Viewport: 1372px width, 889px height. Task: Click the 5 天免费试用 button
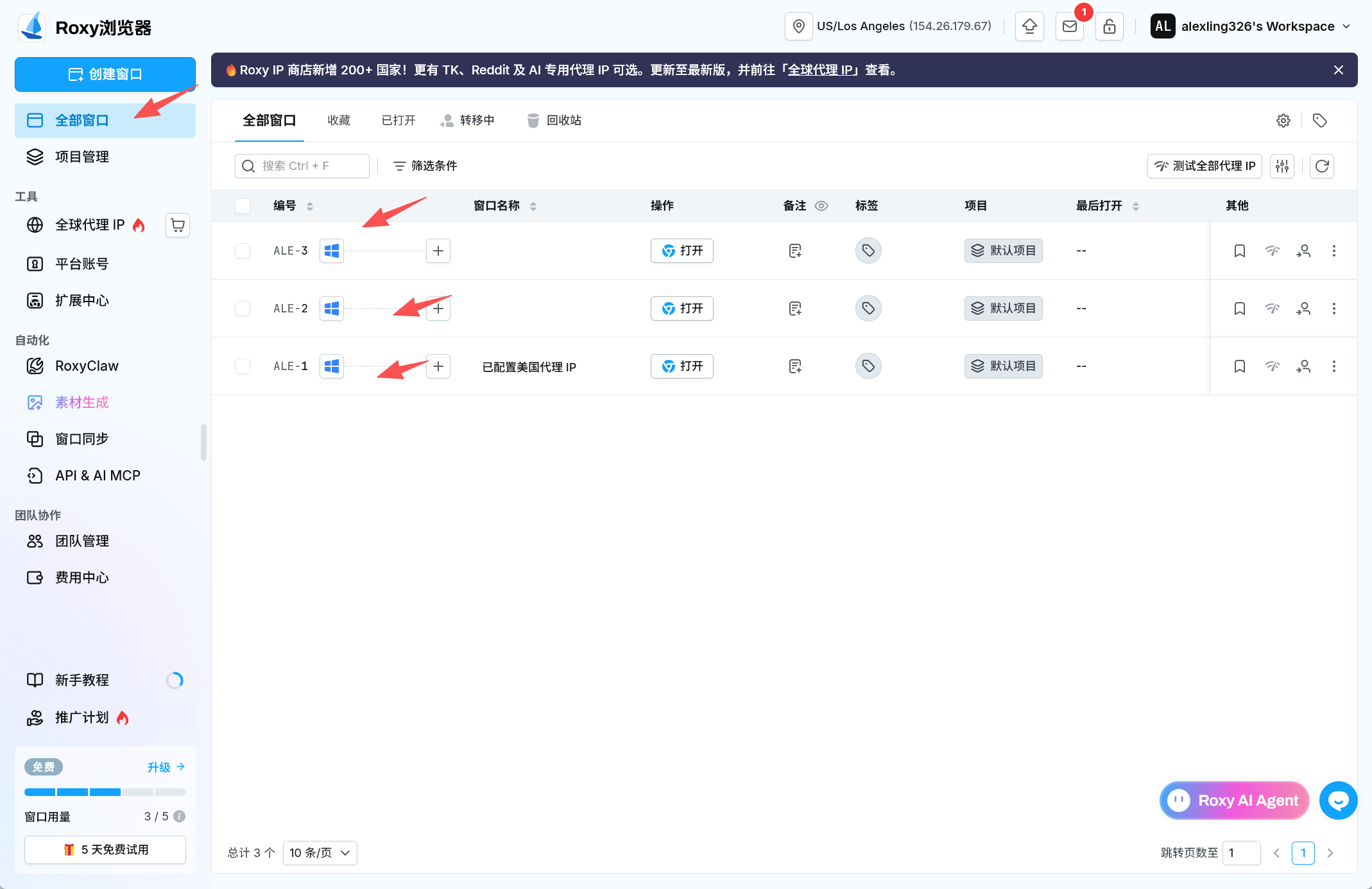click(105, 850)
